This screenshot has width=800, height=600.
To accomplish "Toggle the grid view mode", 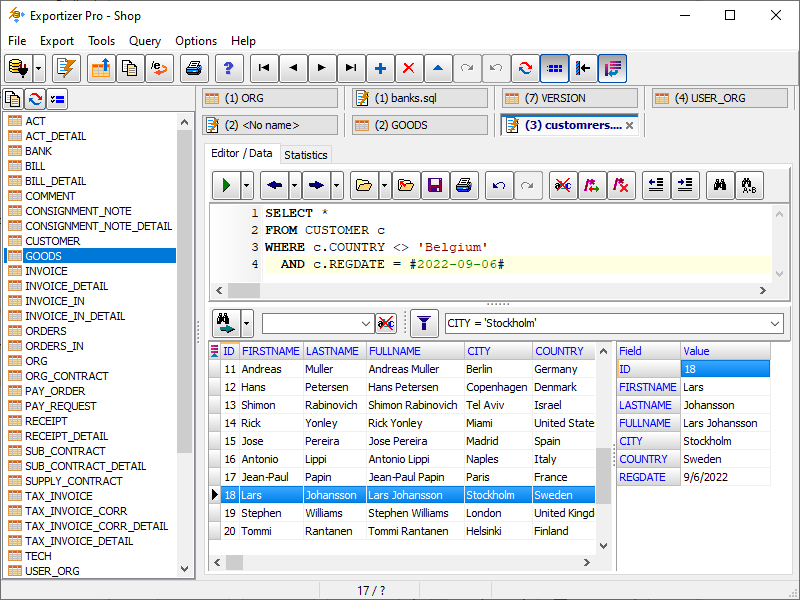I will [553, 70].
